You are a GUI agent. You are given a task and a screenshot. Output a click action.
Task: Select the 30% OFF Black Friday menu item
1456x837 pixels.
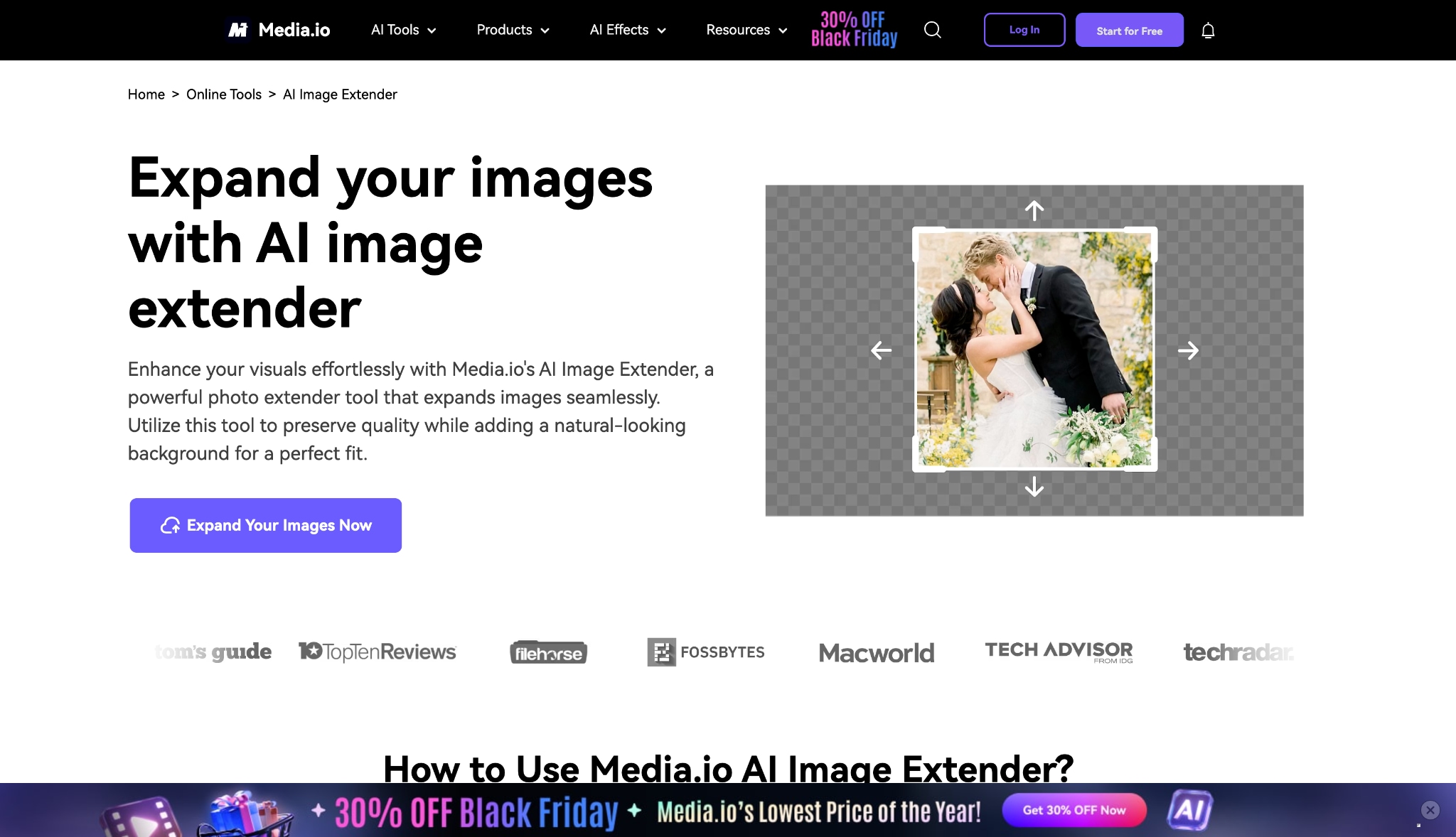(x=852, y=30)
